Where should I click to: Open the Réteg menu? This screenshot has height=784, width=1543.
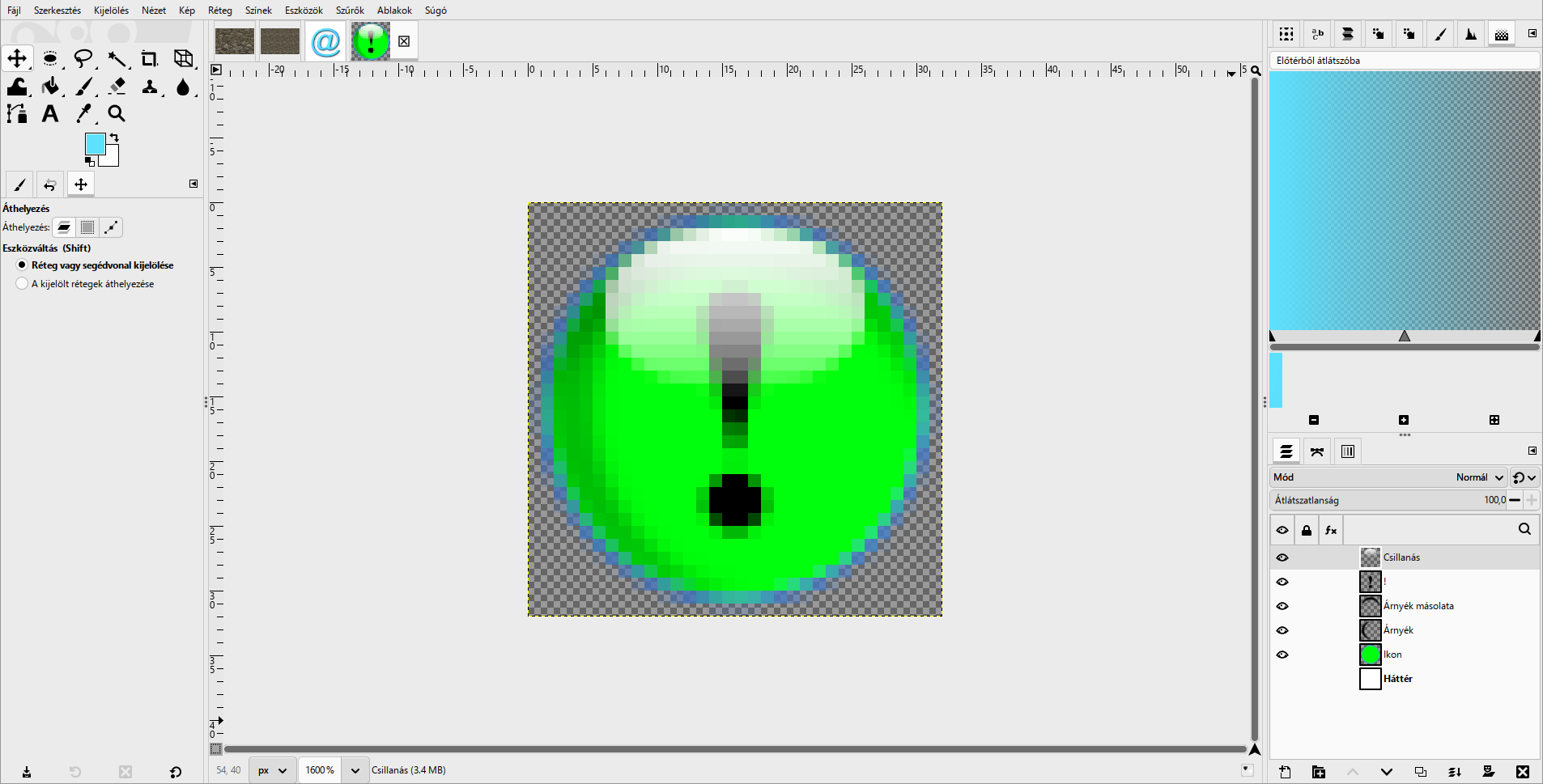[x=219, y=11]
